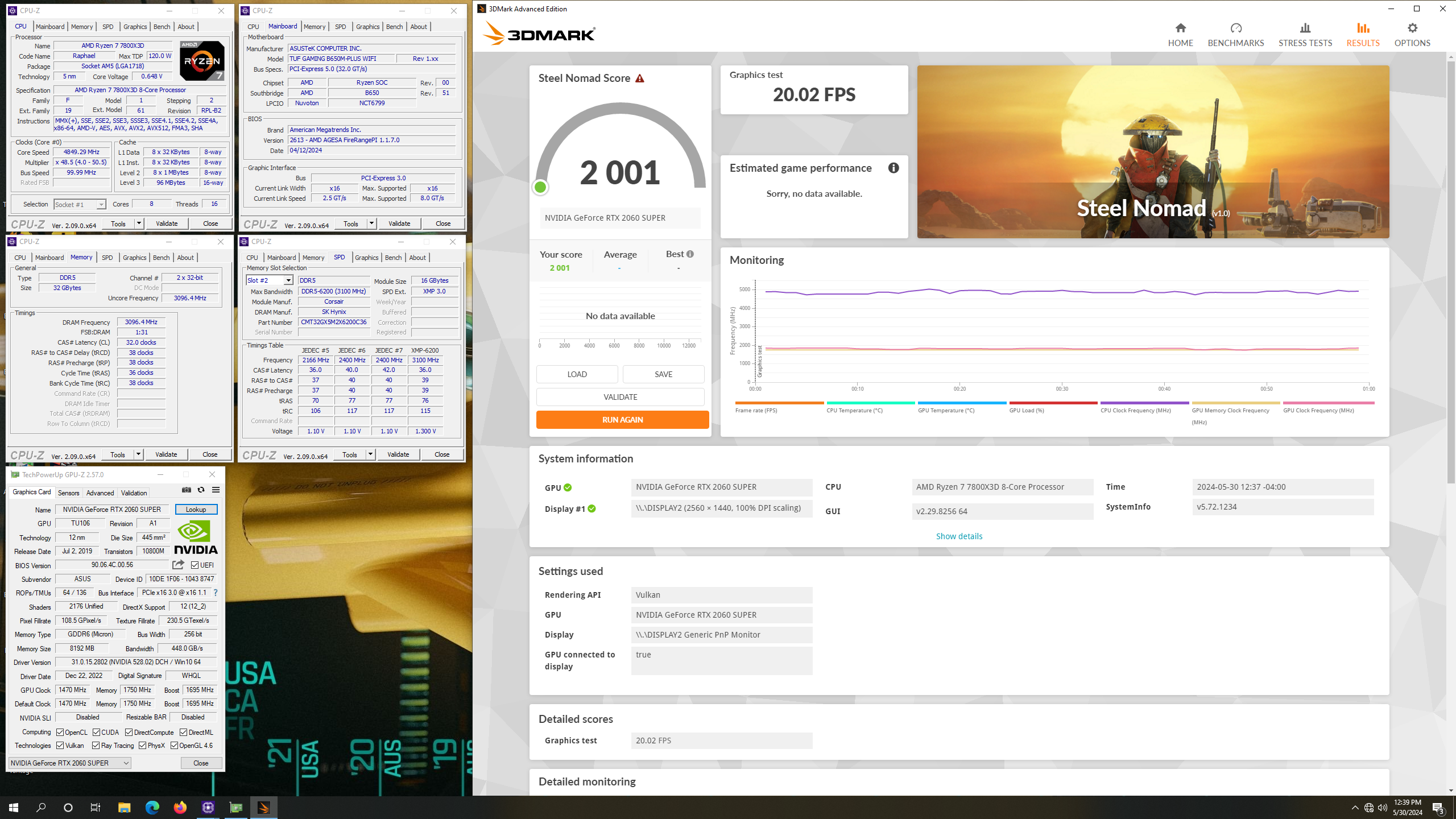
Task: Show hidden tray icons chevron
Action: pyautogui.click(x=1355, y=808)
